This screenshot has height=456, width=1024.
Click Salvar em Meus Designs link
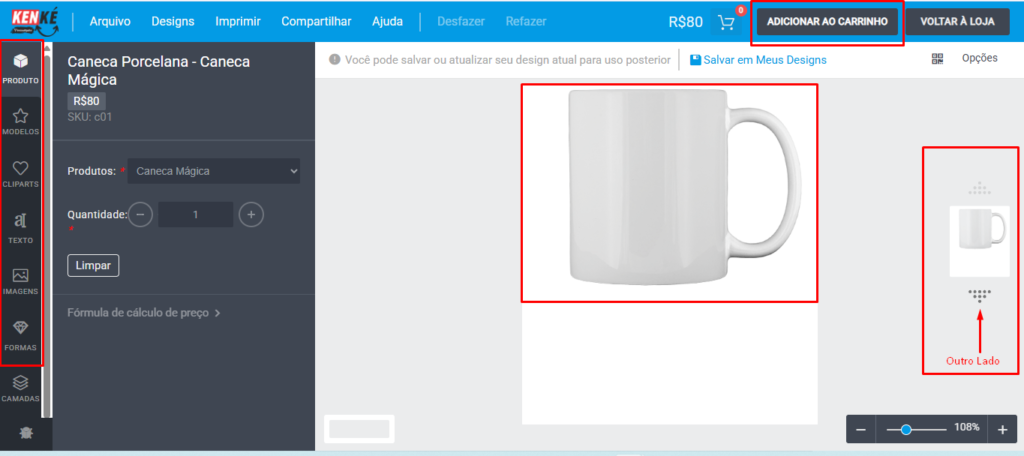pos(758,60)
